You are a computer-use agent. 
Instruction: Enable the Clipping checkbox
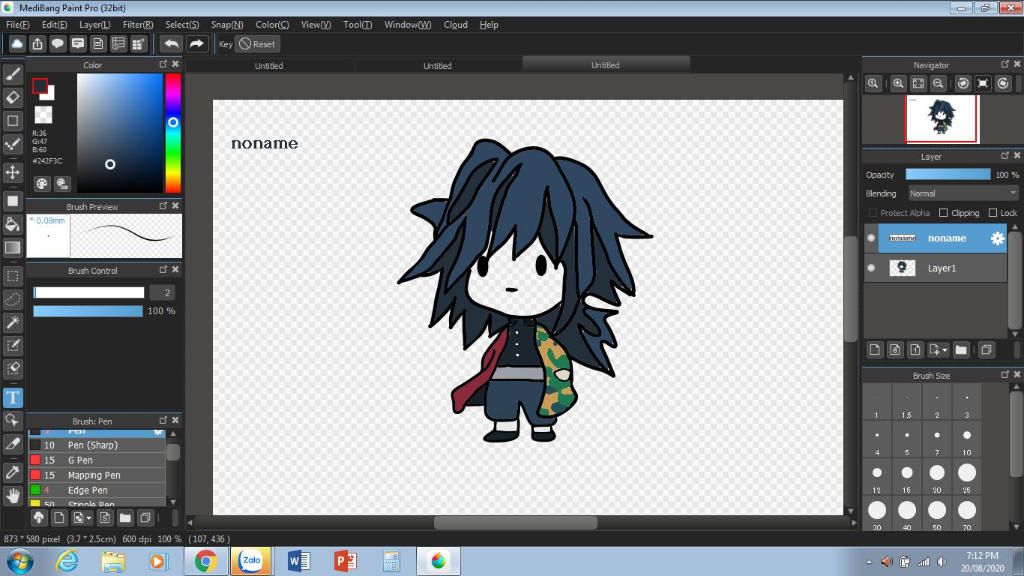click(943, 213)
